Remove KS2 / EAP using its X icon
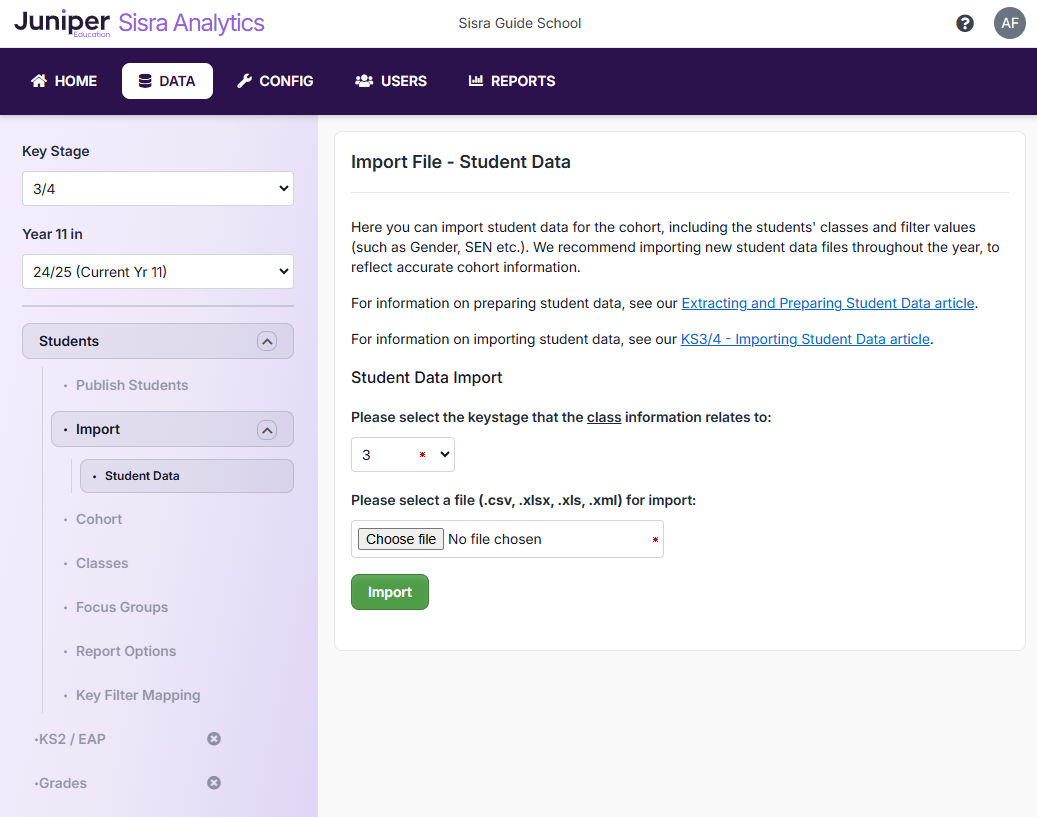 click(x=214, y=739)
